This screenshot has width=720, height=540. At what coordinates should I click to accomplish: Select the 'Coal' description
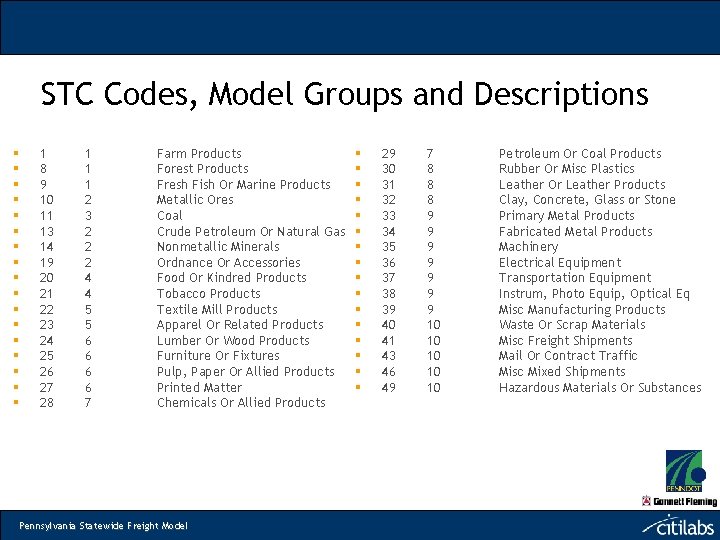[x=169, y=216]
